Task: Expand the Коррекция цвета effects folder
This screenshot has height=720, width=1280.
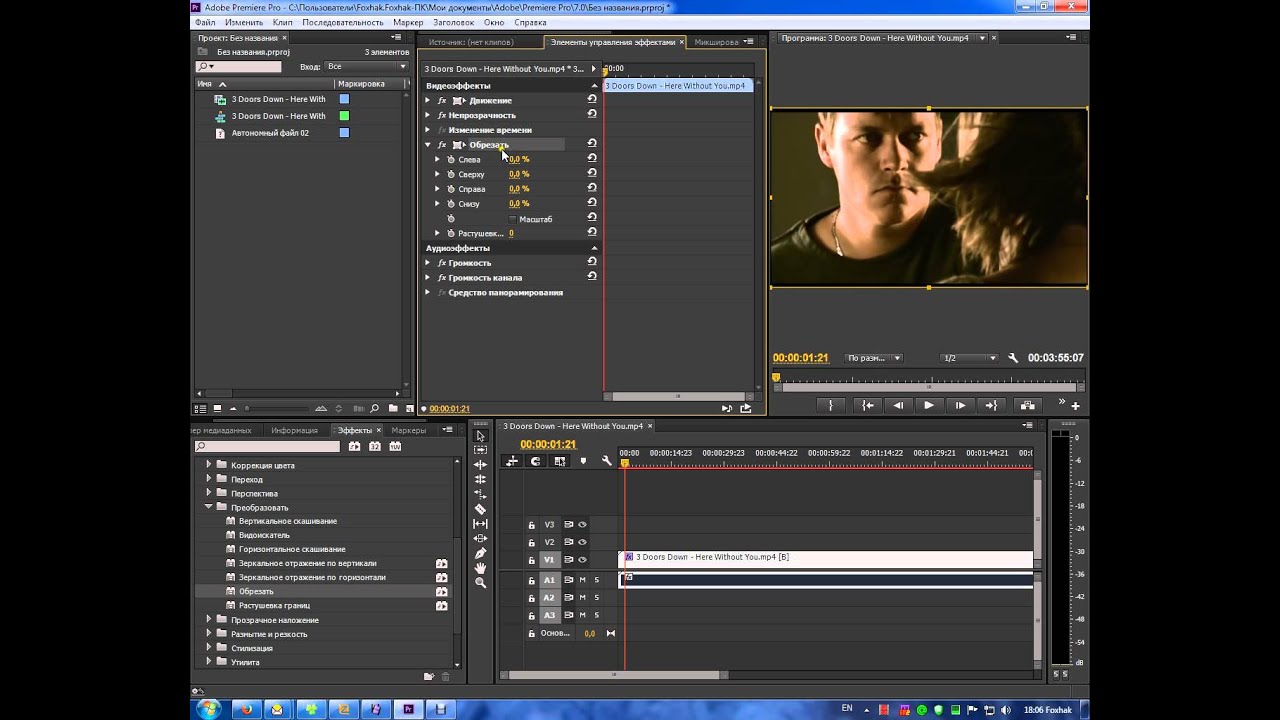Action: (209, 465)
